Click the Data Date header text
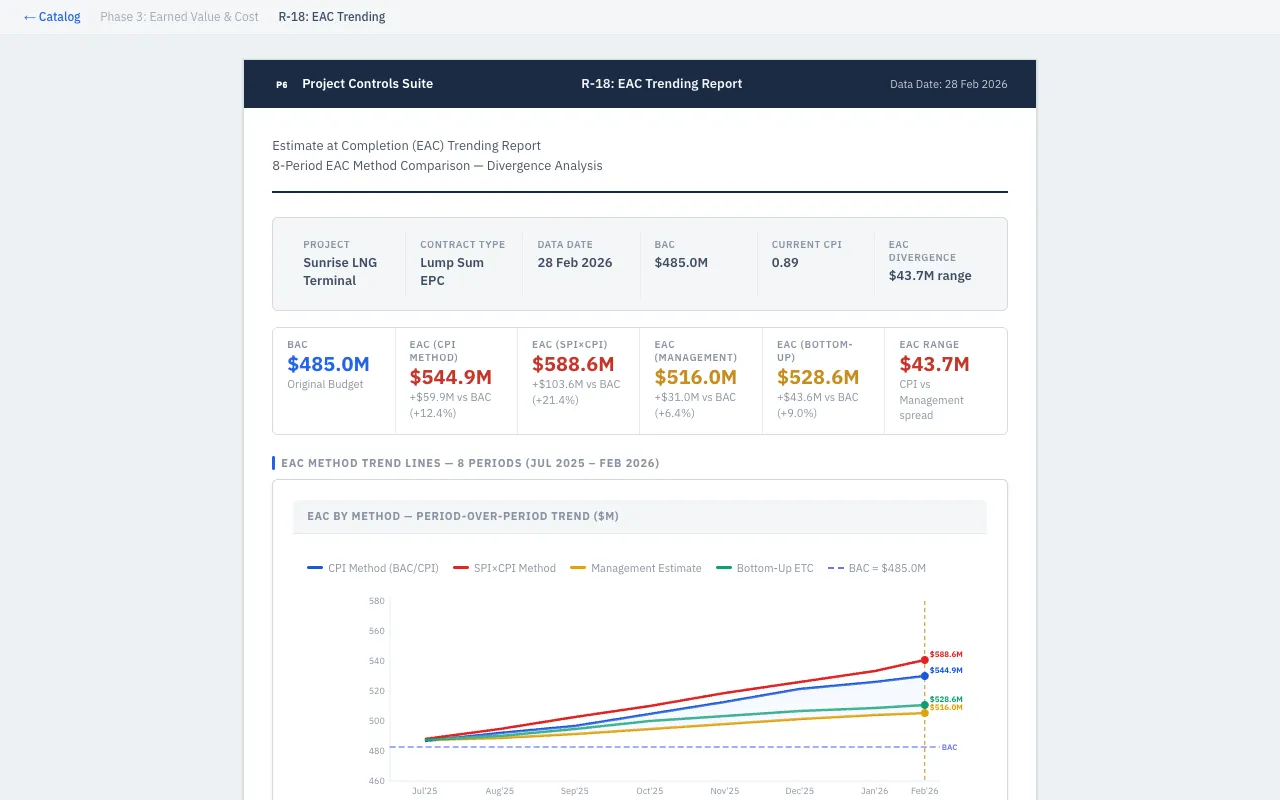Screen dimensions: 1280x800 948,85
